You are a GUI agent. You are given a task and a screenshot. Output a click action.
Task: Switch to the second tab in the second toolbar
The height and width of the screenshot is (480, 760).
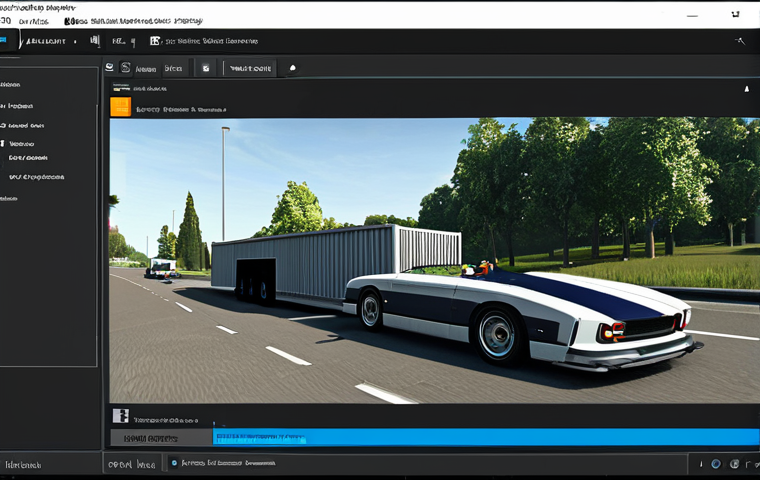pyautogui.click(x=174, y=68)
